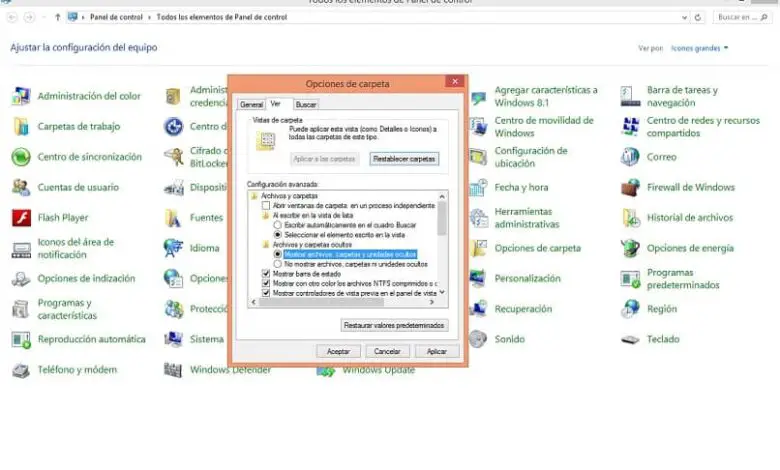Image resolution: width=780 pixels, height=470 pixels.
Task: Click the address bar path field
Action: 378,17
